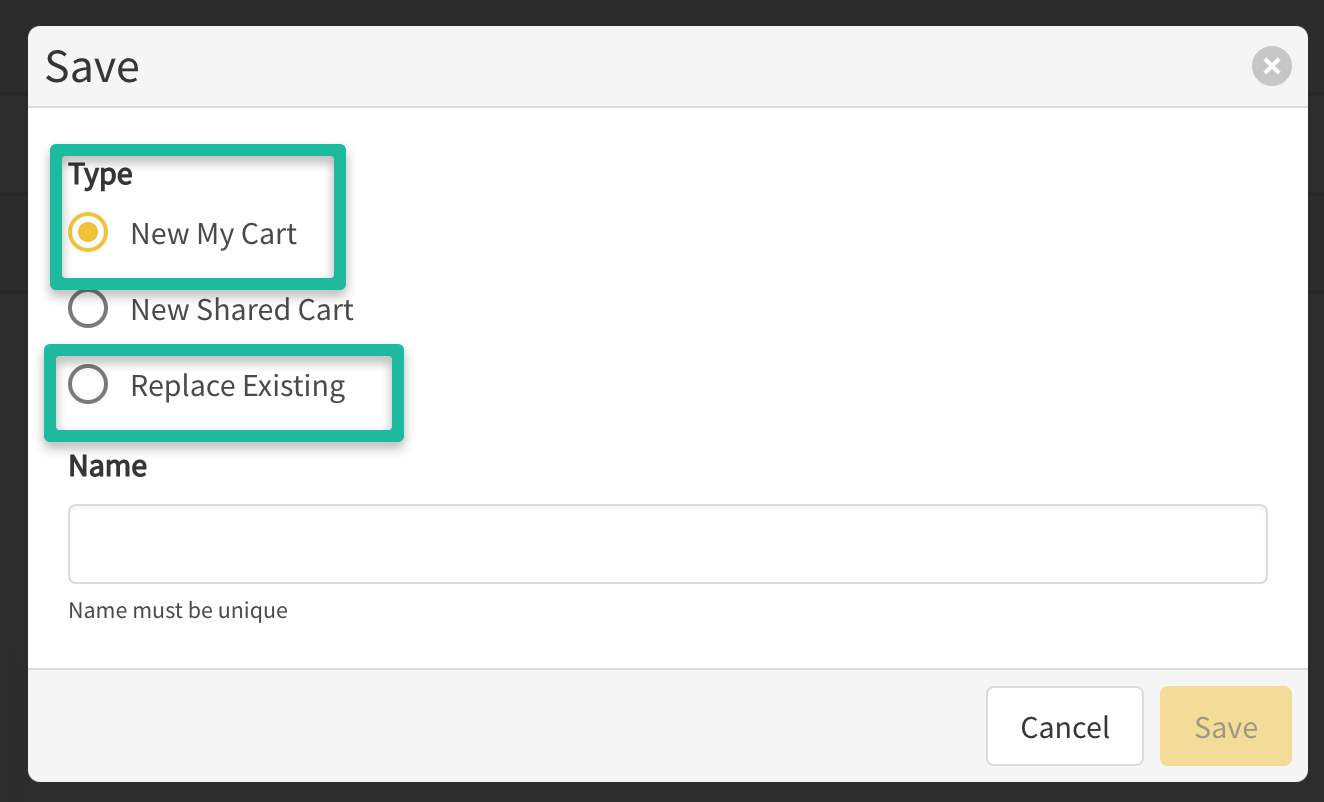Screen dimensions: 1324x802
Task: Close the Save dialog with X icon
Action: click(x=1271, y=67)
